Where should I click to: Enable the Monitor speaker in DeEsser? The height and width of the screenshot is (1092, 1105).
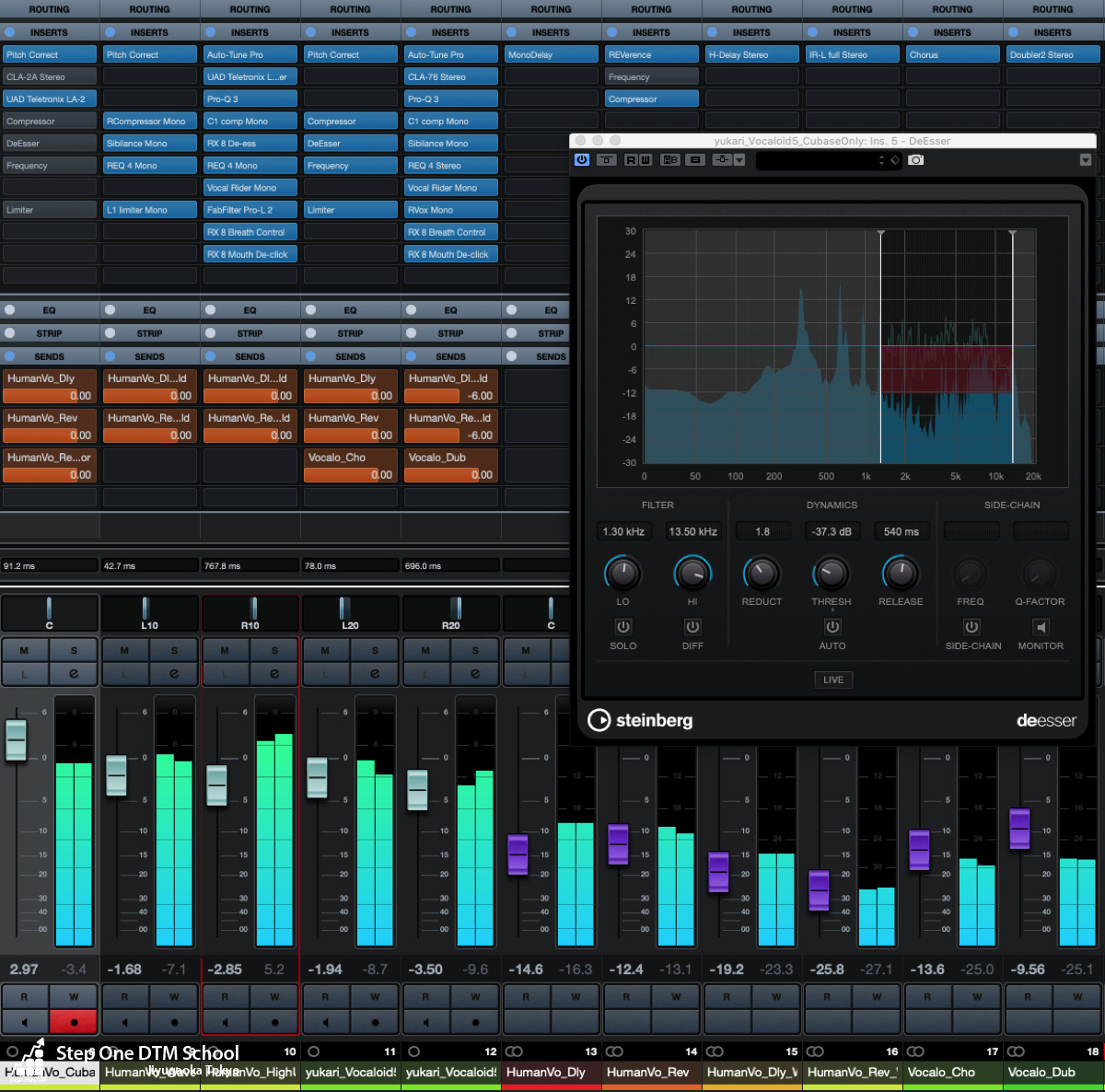(1041, 627)
